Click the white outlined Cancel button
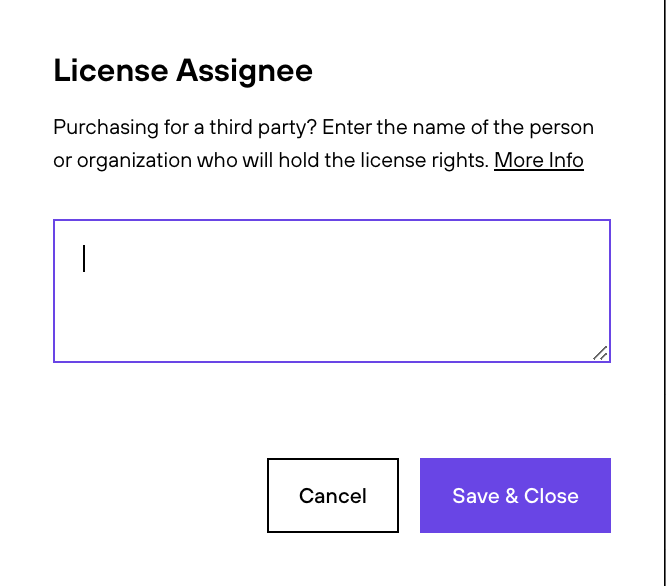 pyautogui.click(x=333, y=495)
